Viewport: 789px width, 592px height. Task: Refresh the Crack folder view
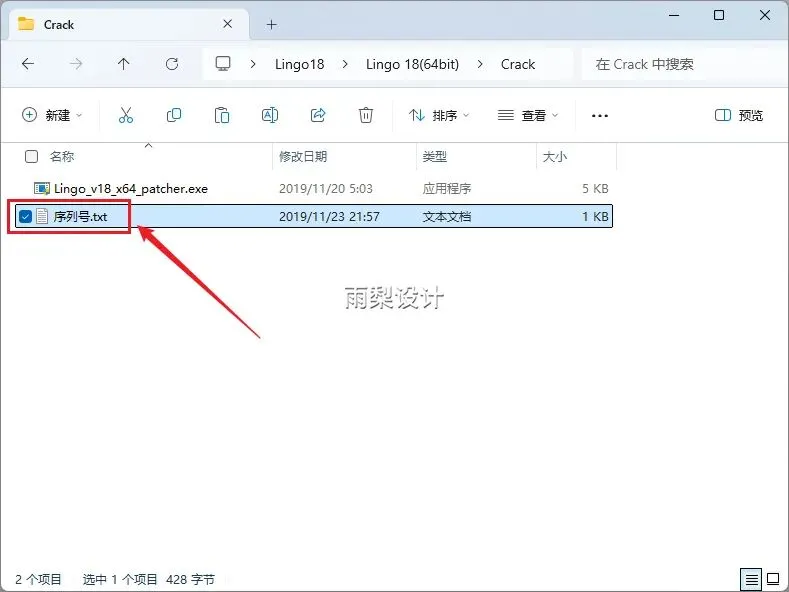(172, 64)
